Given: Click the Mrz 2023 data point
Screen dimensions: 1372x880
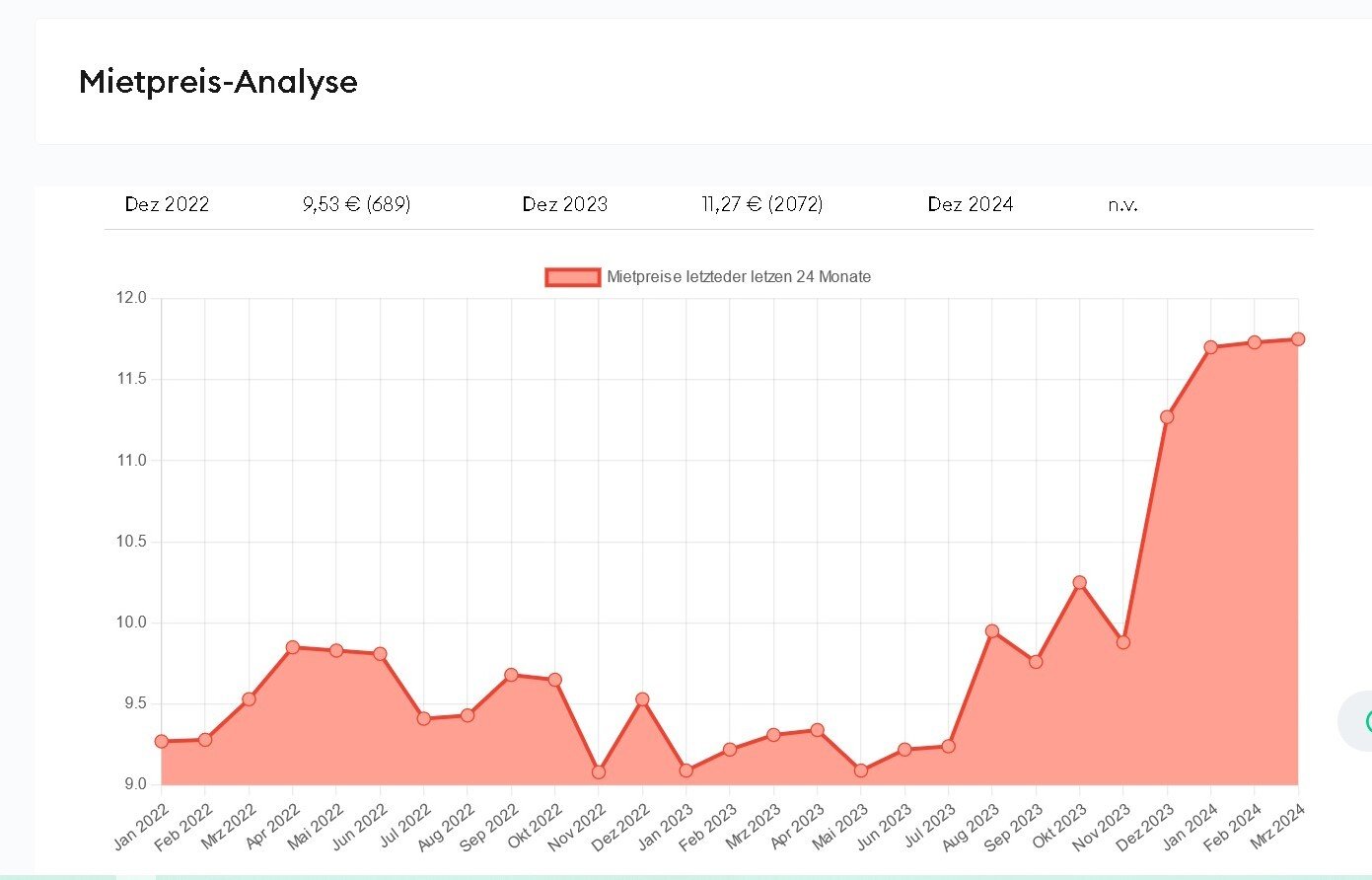Looking at the screenshot, I should [x=774, y=735].
